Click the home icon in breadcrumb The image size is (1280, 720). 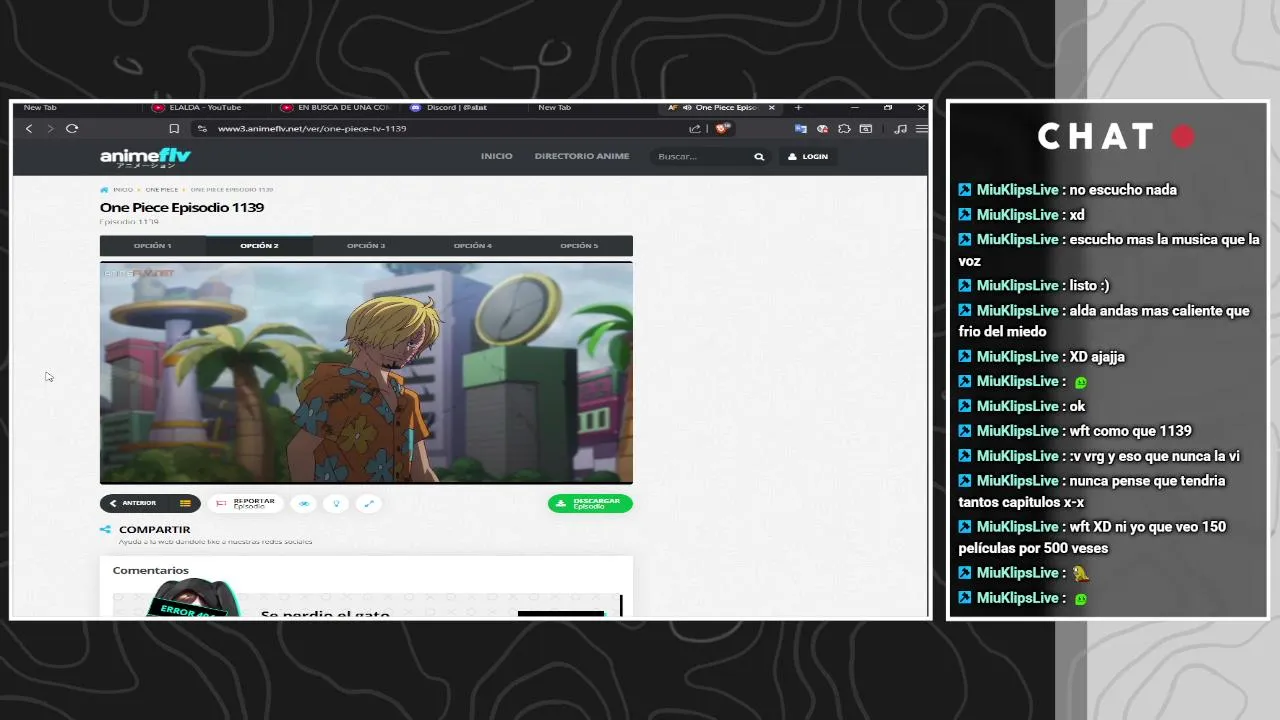tap(104, 189)
